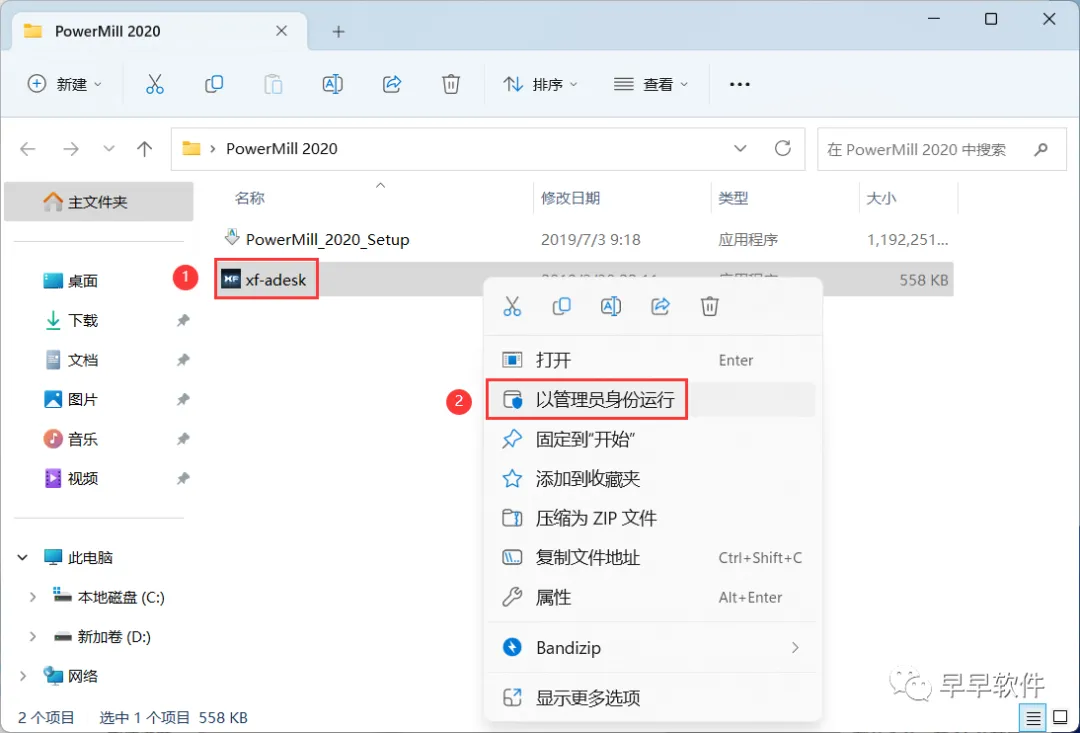Screen dimensions: 1080x733
Task: Click the Cut icon in the toolbar
Action: 155,84
